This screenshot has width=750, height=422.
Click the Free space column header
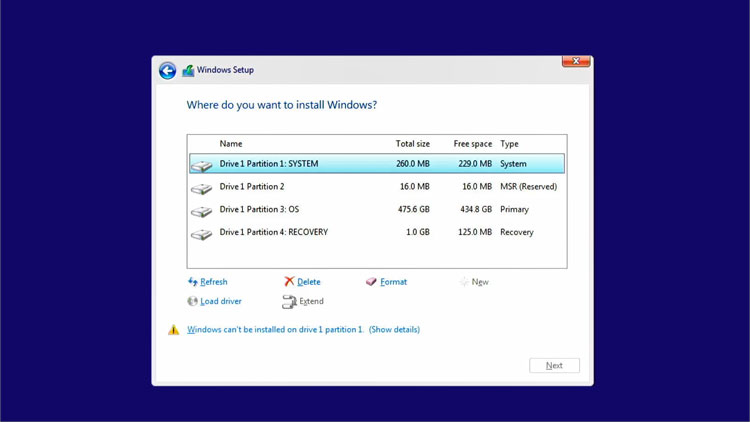point(473,144)
